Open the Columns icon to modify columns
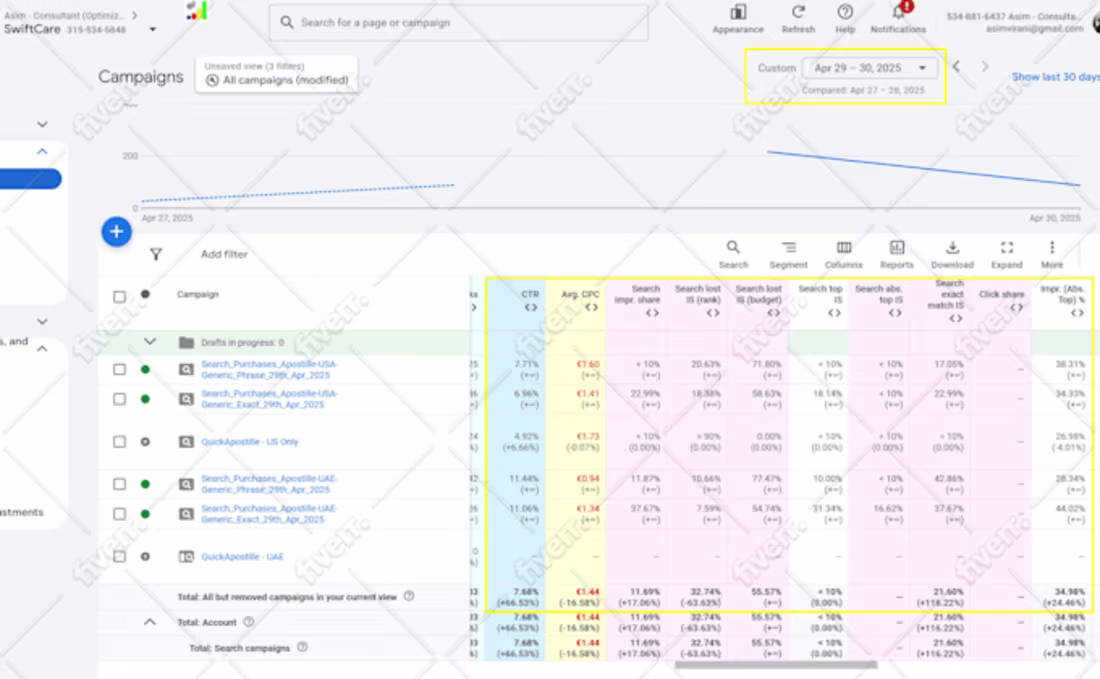 pos(843,248)
